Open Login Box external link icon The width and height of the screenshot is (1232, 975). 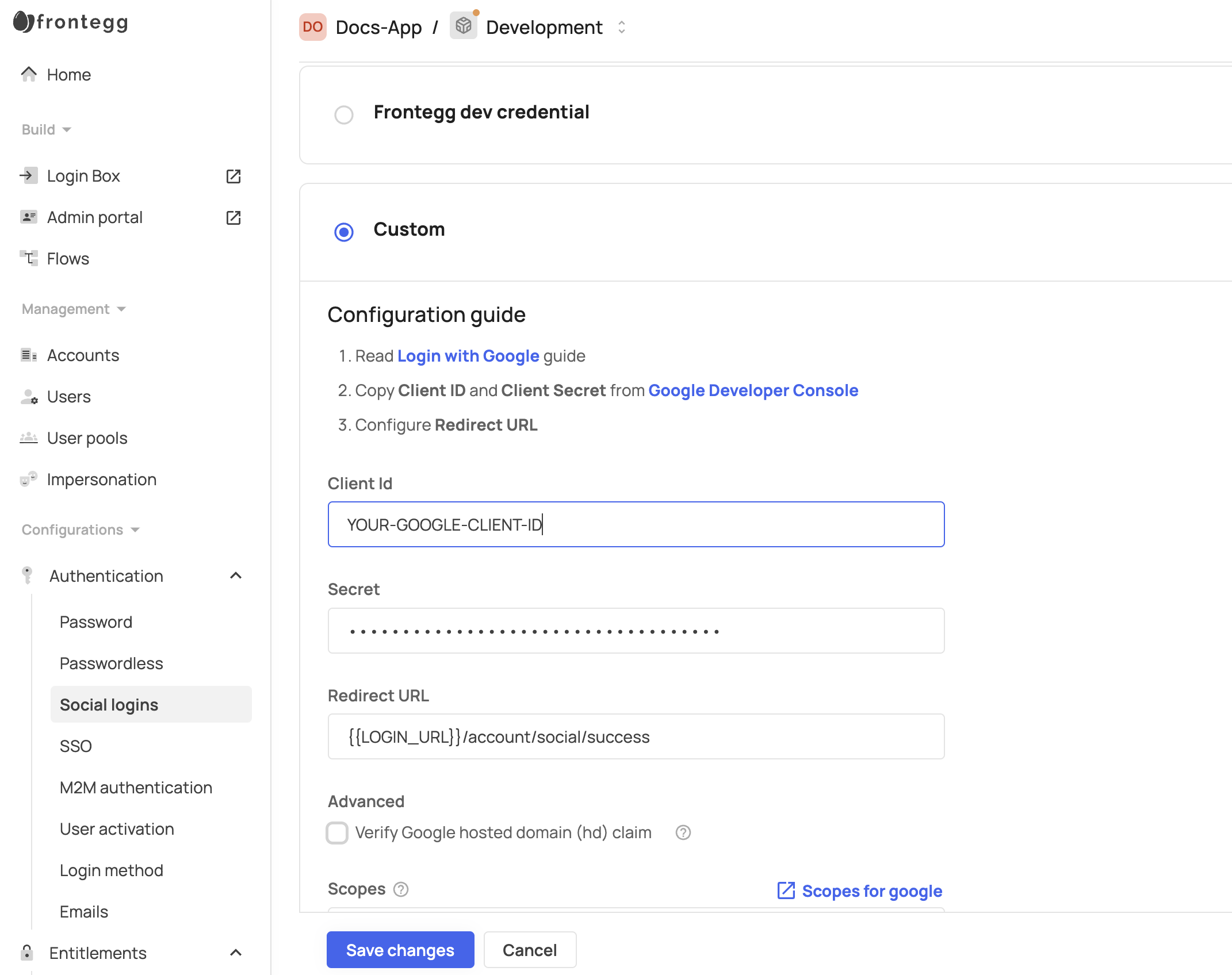[x=233, y=176]
